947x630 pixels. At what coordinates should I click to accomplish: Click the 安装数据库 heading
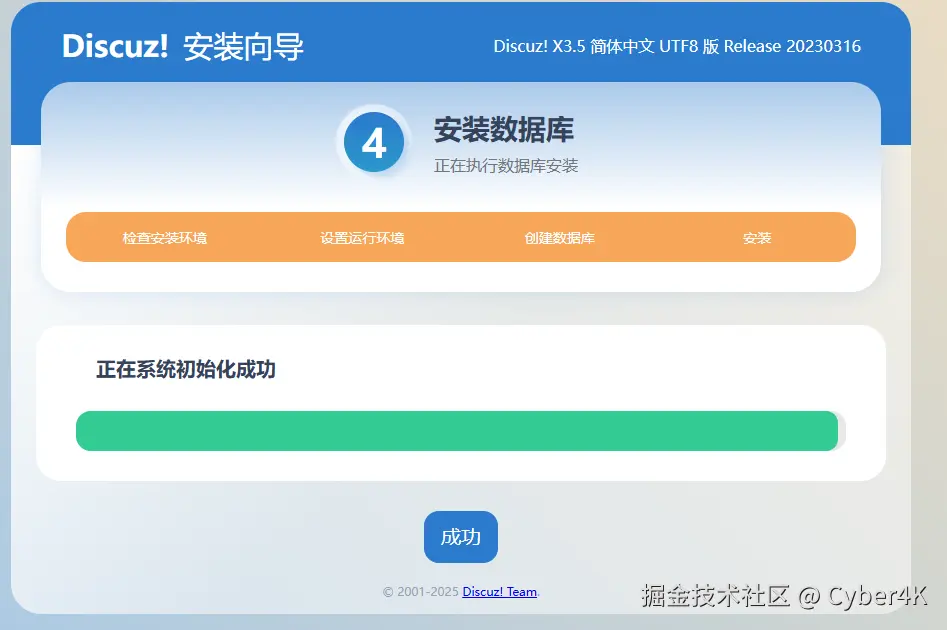point(504,129)
